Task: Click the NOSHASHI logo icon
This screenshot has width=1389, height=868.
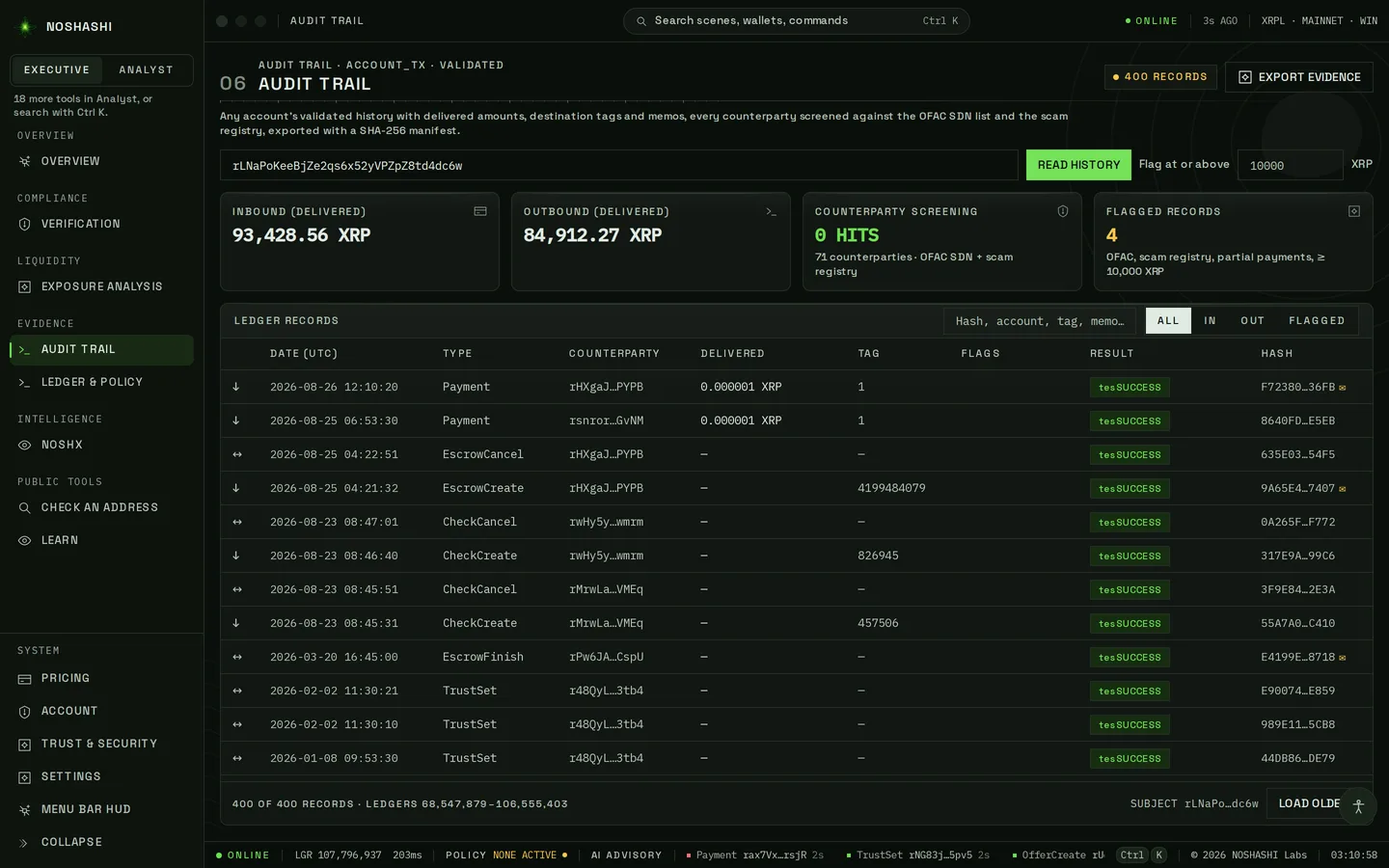Action: (25, 27)
